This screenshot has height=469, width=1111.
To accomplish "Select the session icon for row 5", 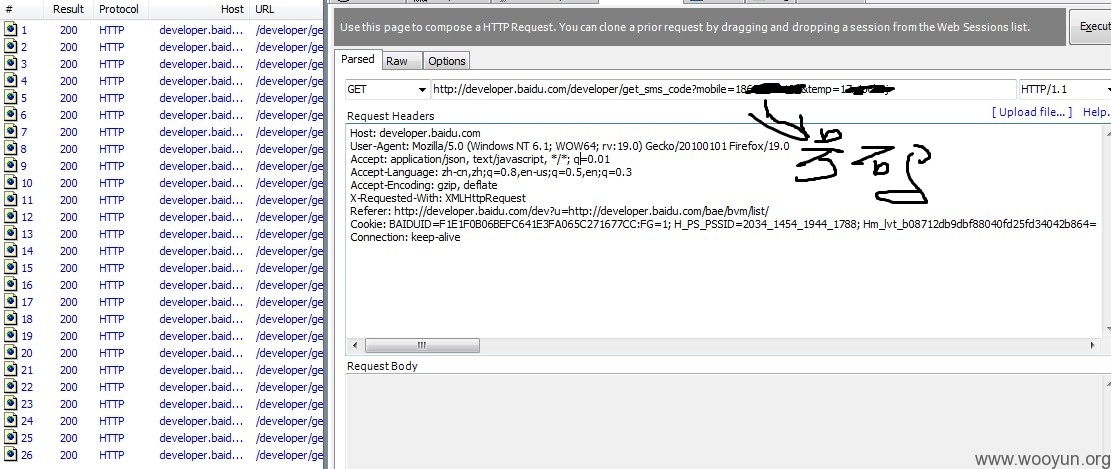I will 11,98.
